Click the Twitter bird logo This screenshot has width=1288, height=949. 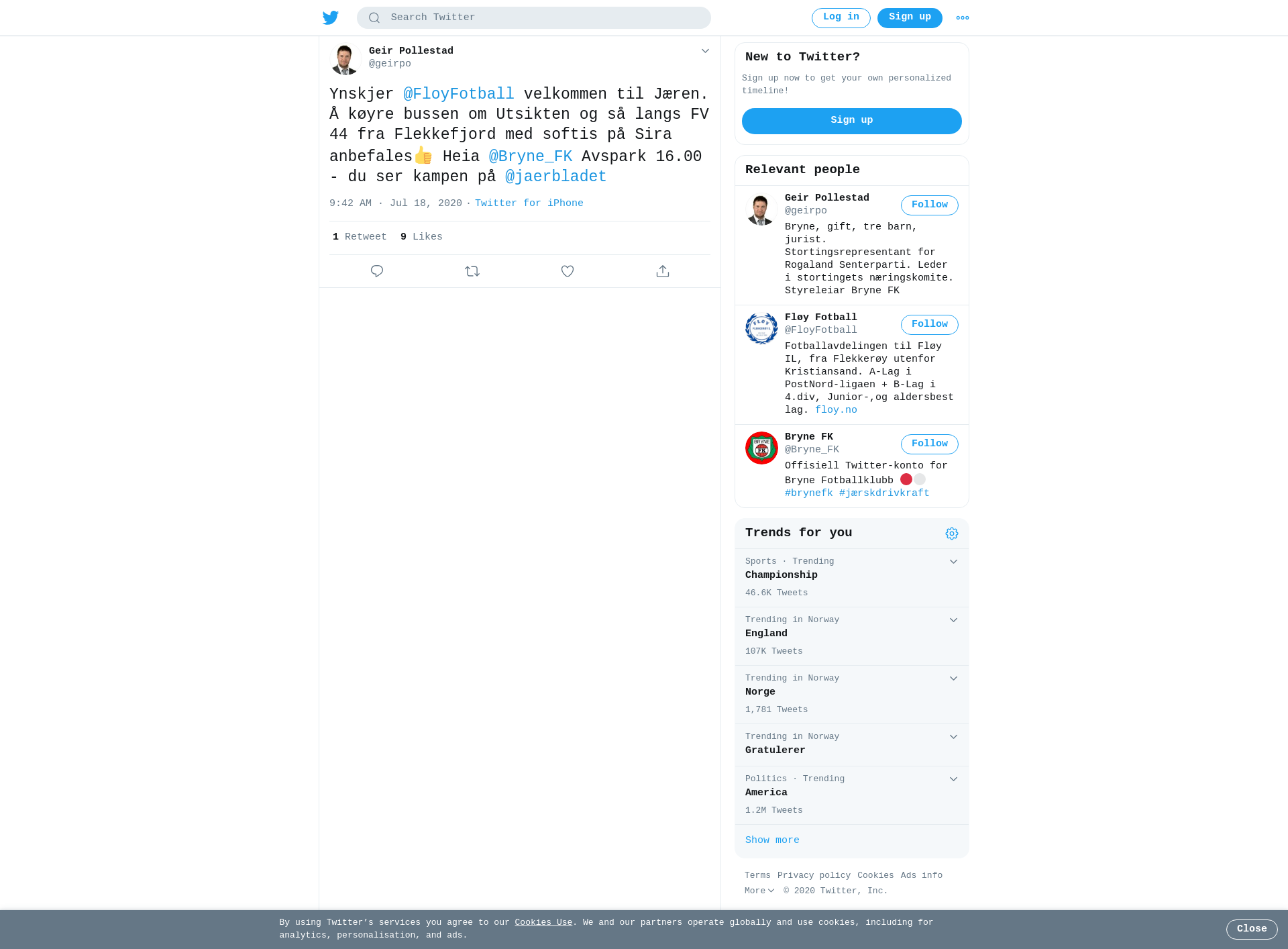tap(331, 17)
